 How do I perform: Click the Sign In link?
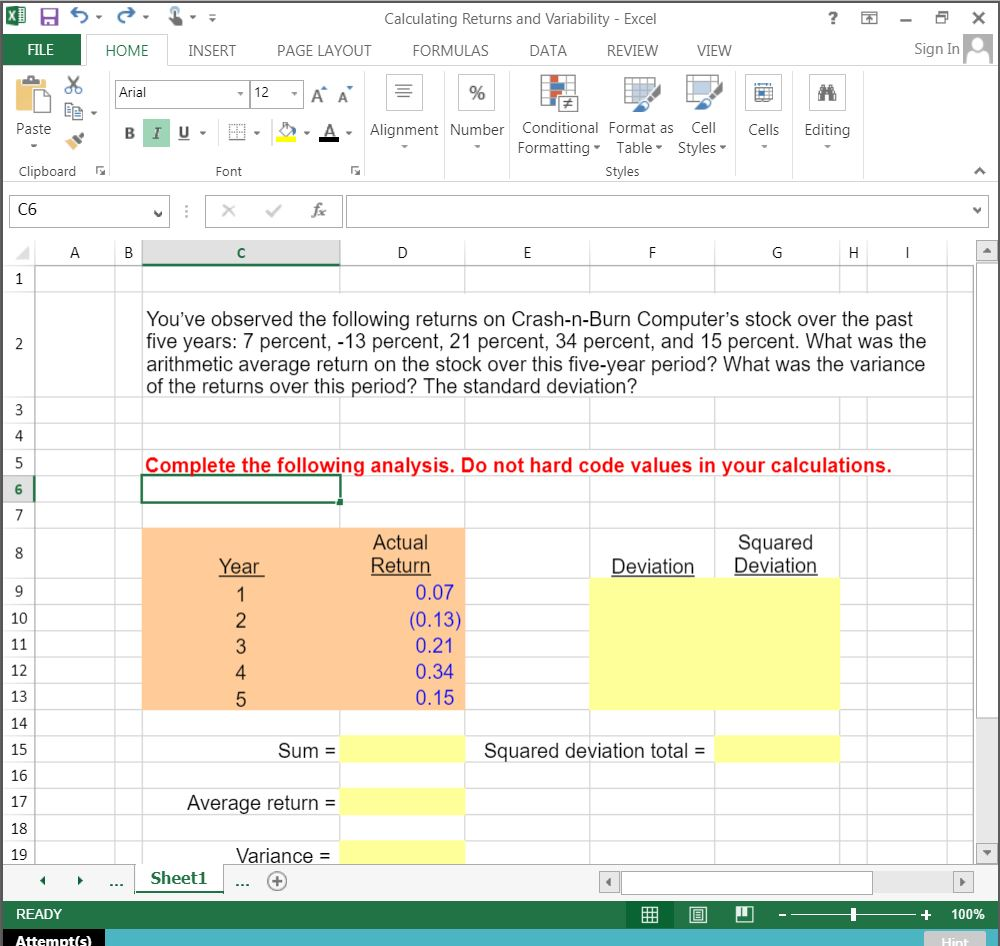coord(935,48)
